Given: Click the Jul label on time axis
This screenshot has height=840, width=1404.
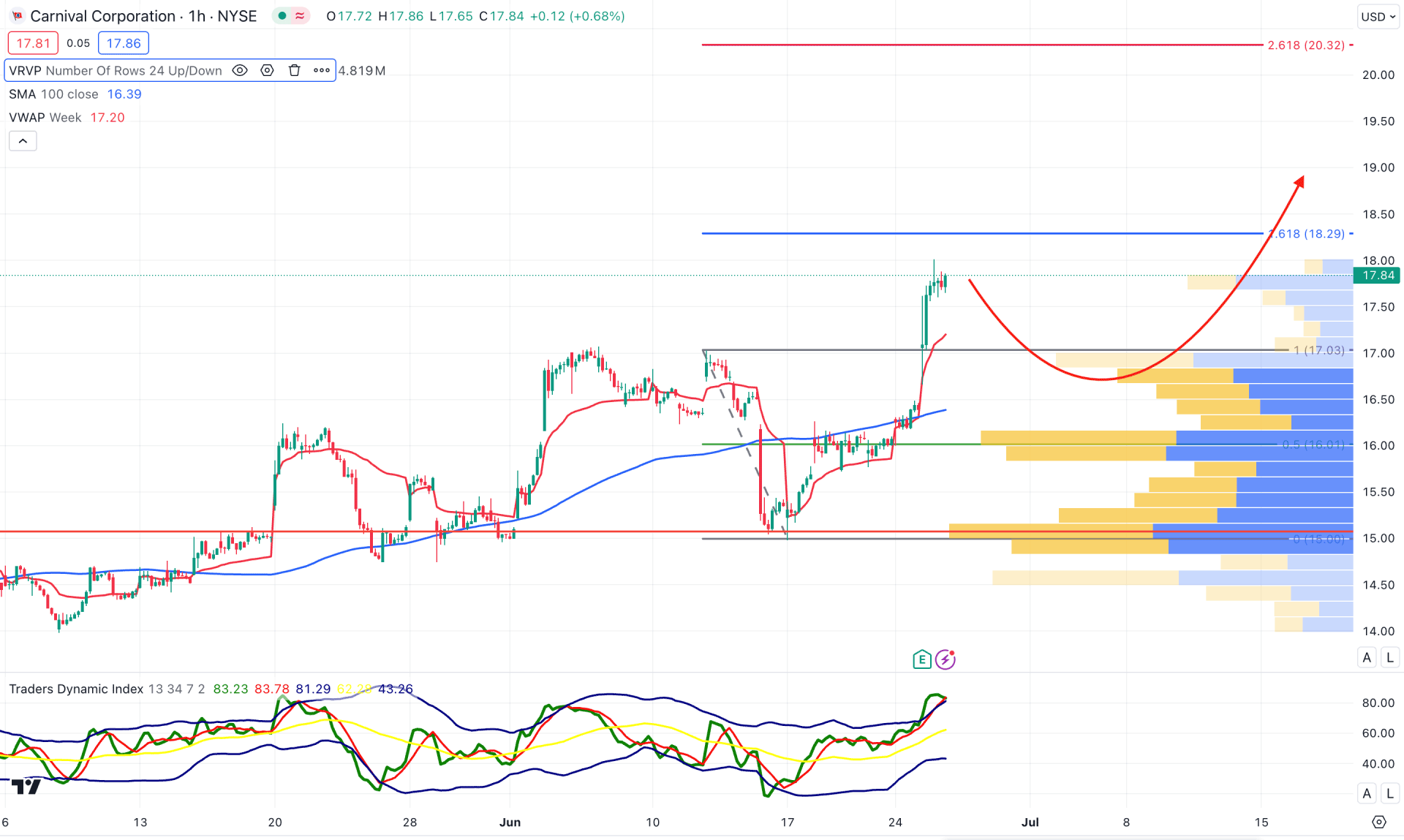Looking at the screenshot, I should (x=1030, y=822).
